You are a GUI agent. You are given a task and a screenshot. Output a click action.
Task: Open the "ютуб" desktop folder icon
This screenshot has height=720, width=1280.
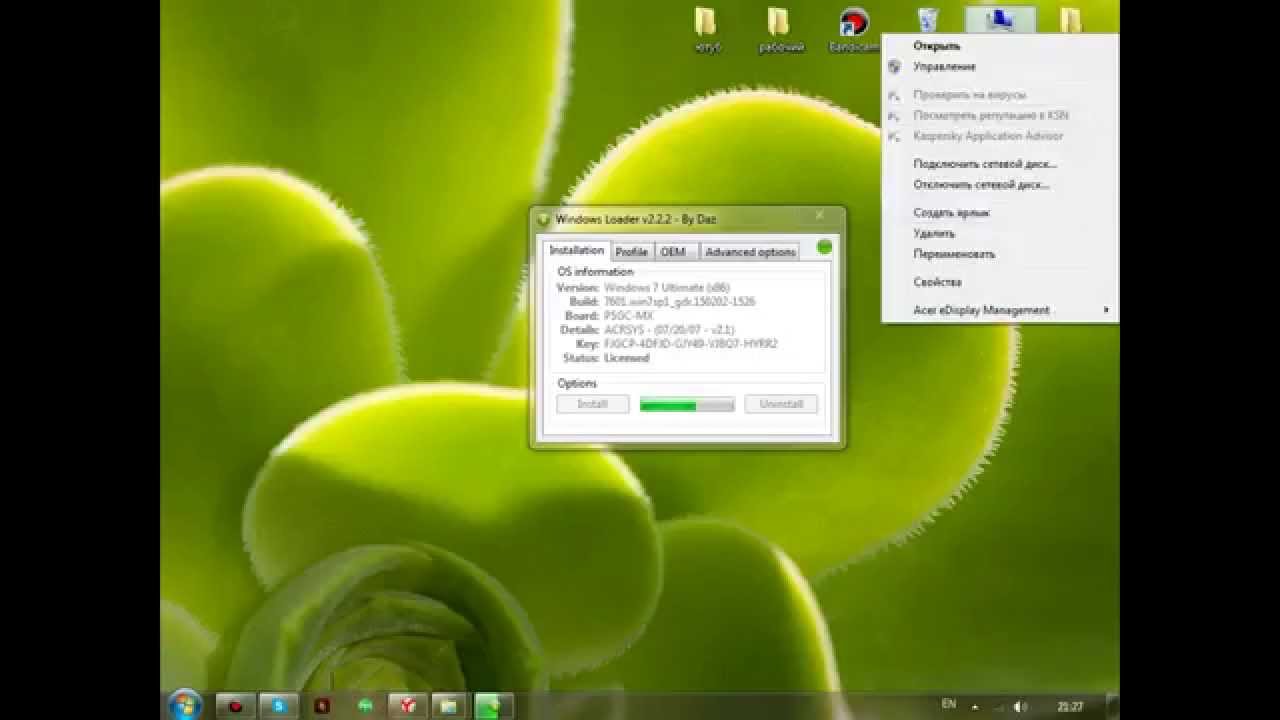(706, 23)
